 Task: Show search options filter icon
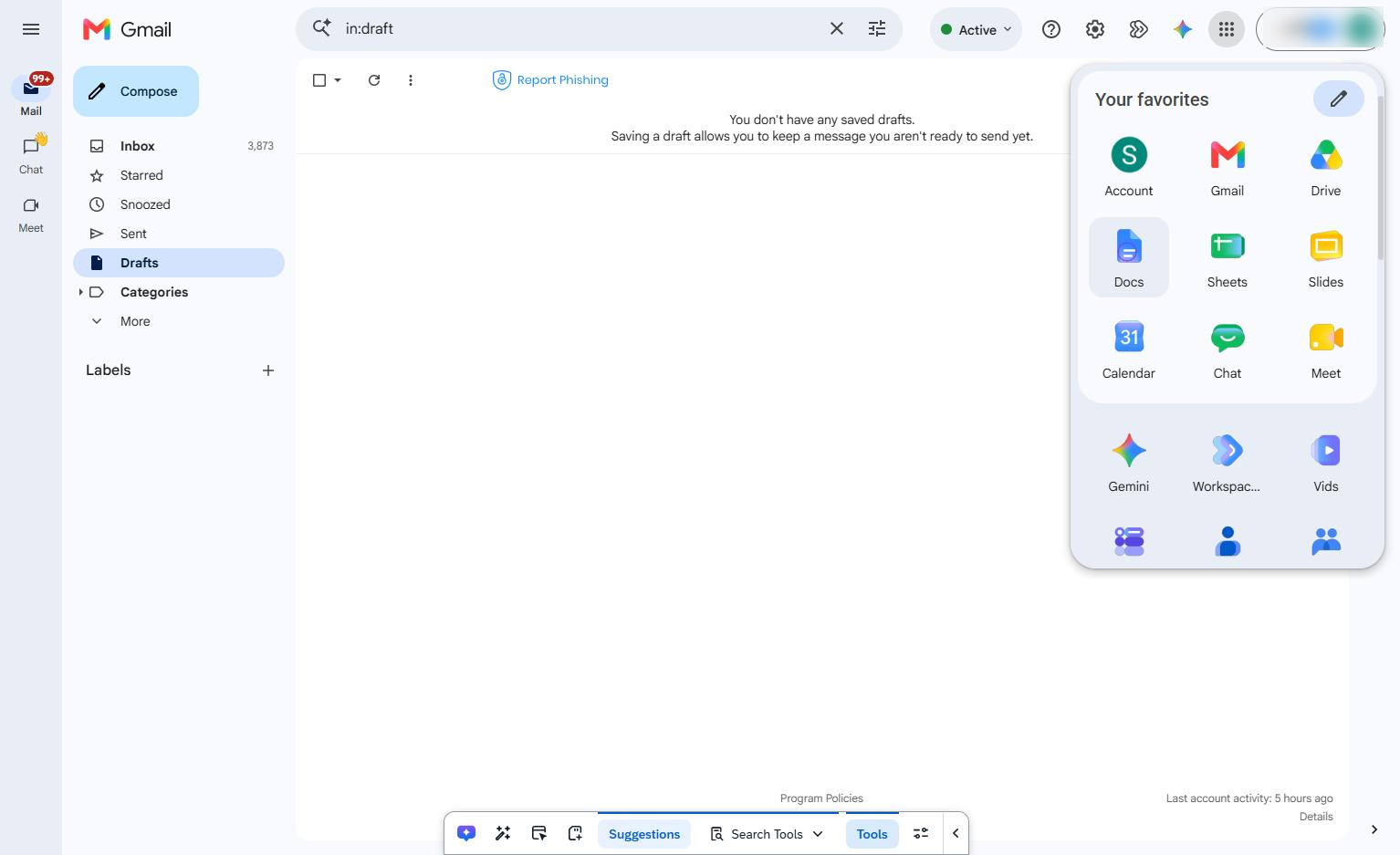pyautogui.click(x=877, y=28)
